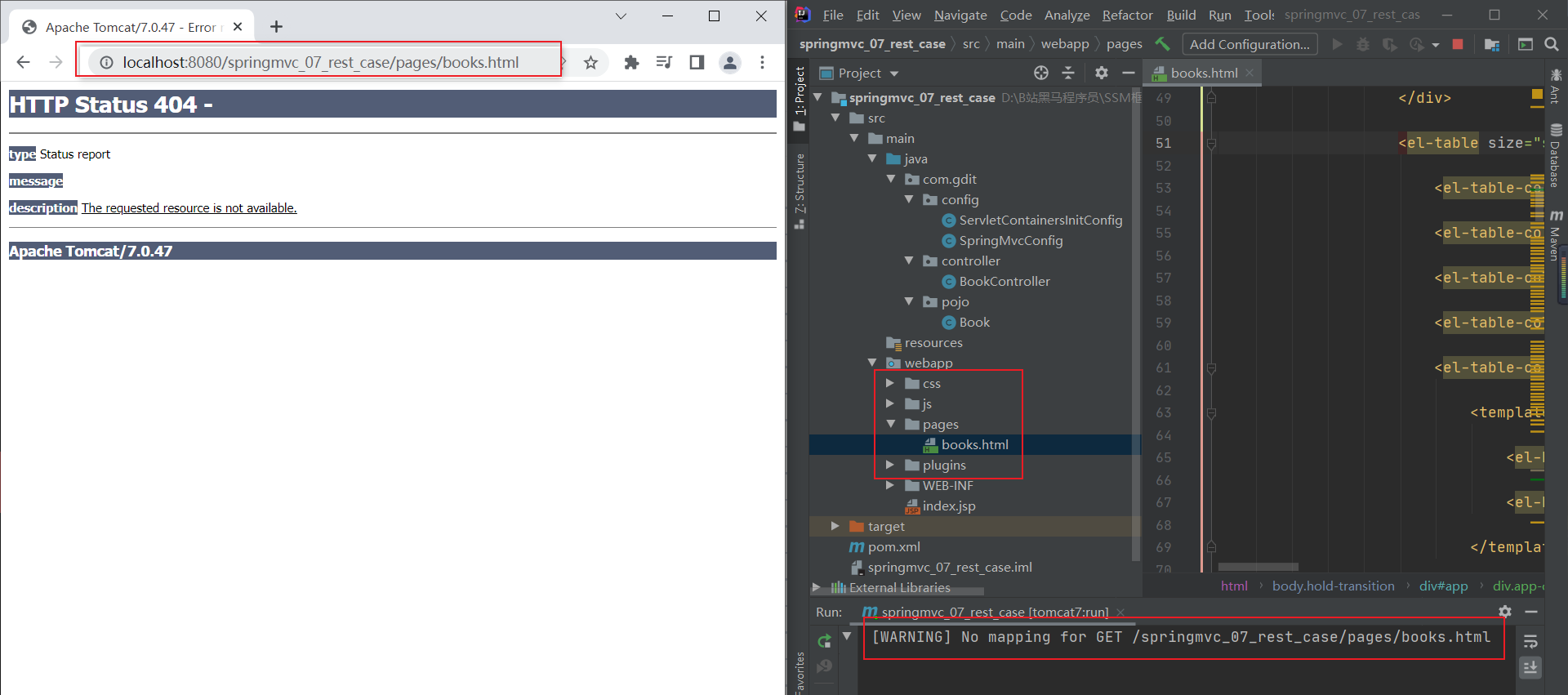Image resolution: width=1568 pixels, height=695 pixels.
Task: Open the run-configuration dropdown arrow beside the profiler icon
Action: click(x=1436, y=45)
